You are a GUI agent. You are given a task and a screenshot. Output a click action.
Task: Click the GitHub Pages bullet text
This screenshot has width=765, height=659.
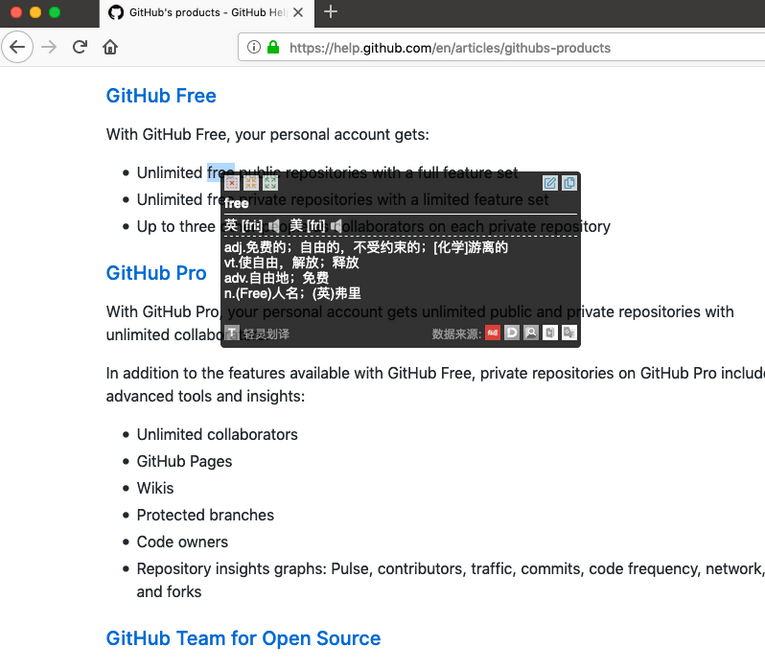(x=184, y=461)
